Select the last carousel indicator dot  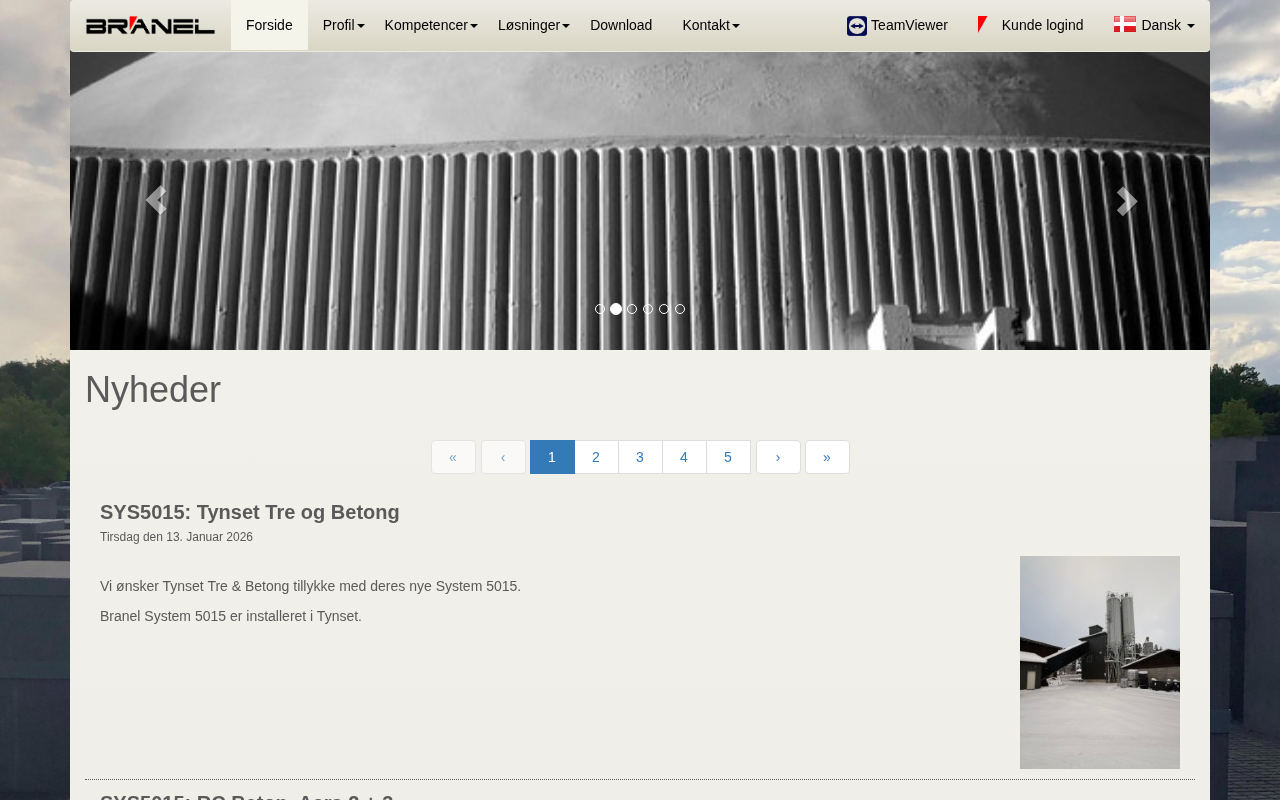[680, 309]
